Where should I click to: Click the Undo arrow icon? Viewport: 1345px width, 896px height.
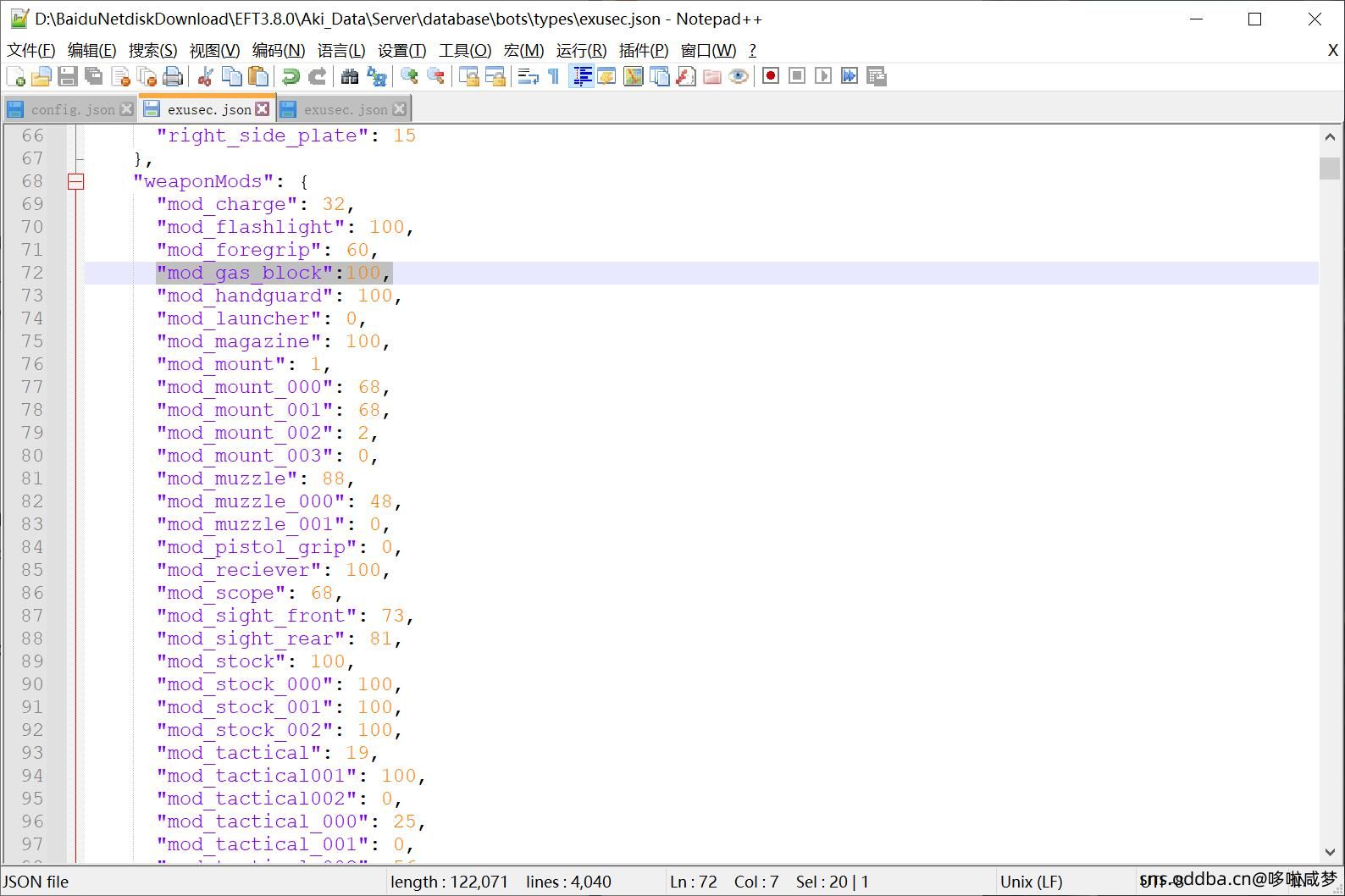tap(291, 76)
